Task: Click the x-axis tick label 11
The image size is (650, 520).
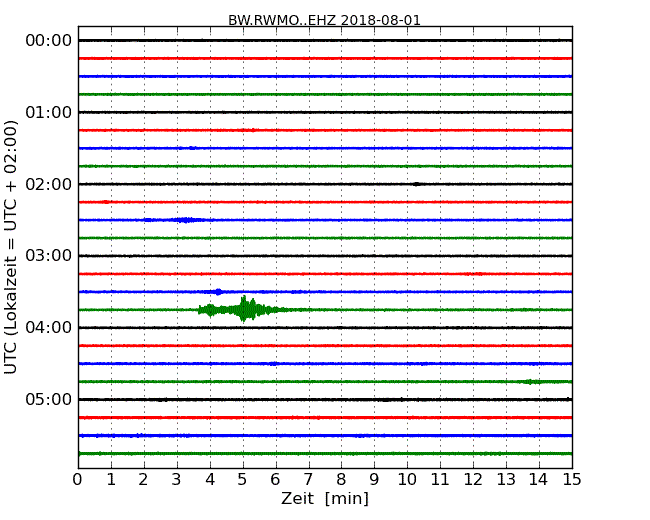Action: tap(440, 480)
